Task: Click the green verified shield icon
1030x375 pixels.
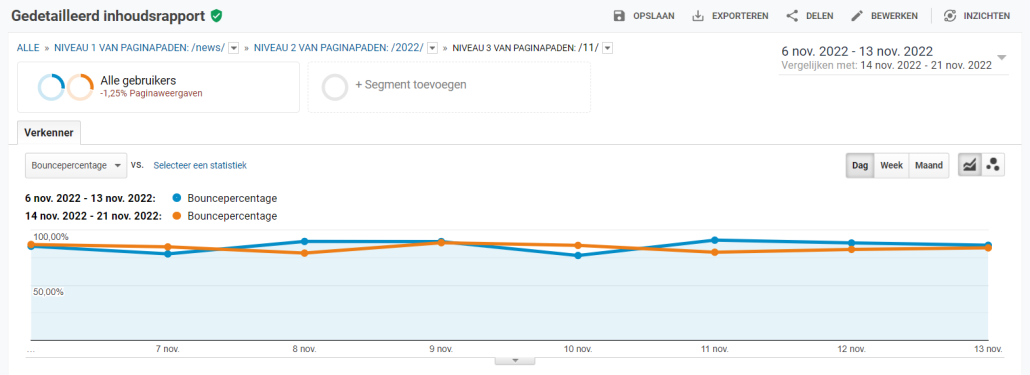Action: click(x=216, y=16)
